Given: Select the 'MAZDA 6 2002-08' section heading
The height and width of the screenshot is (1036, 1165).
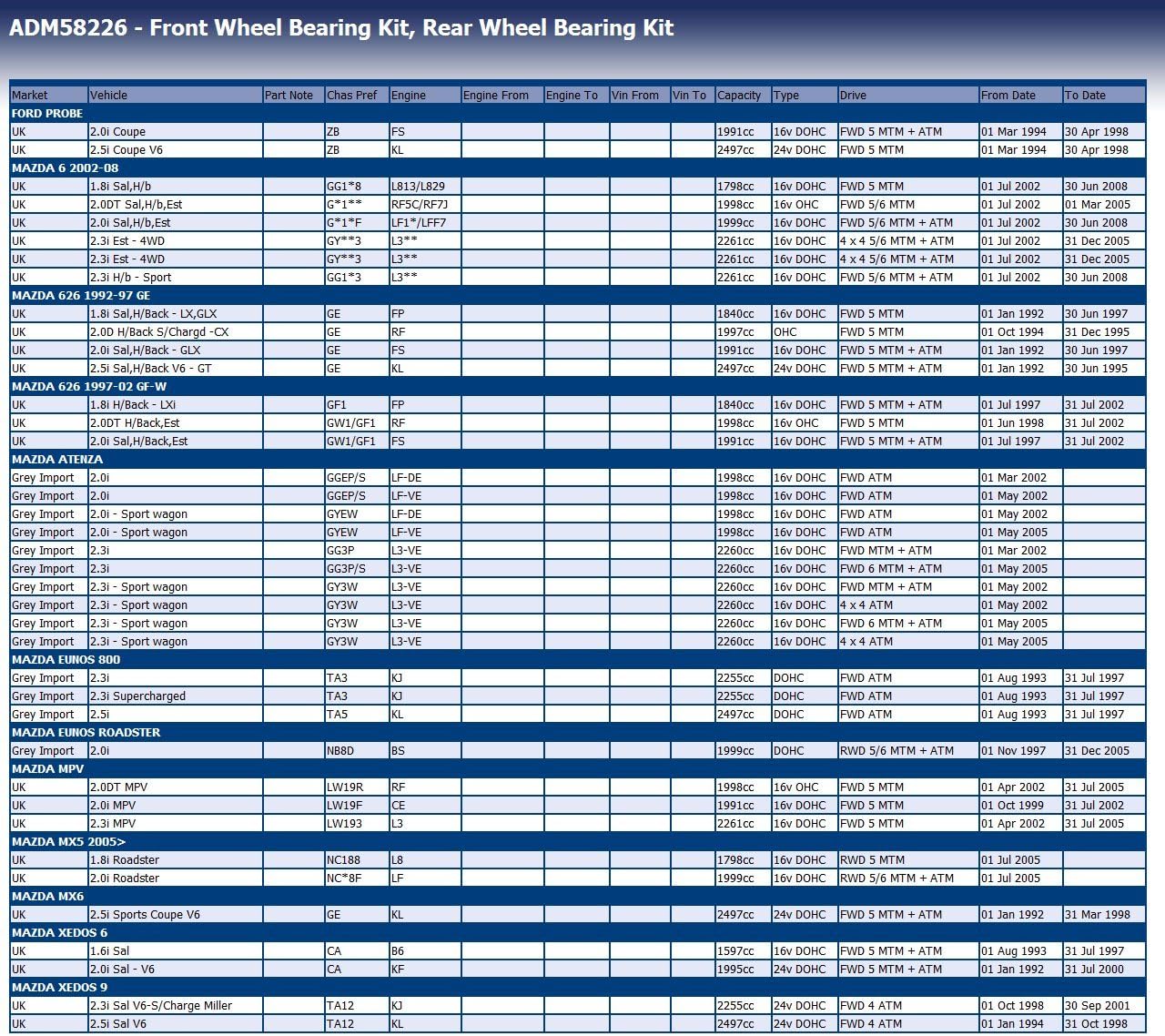Looking at the screenshot, I should 578,168.
